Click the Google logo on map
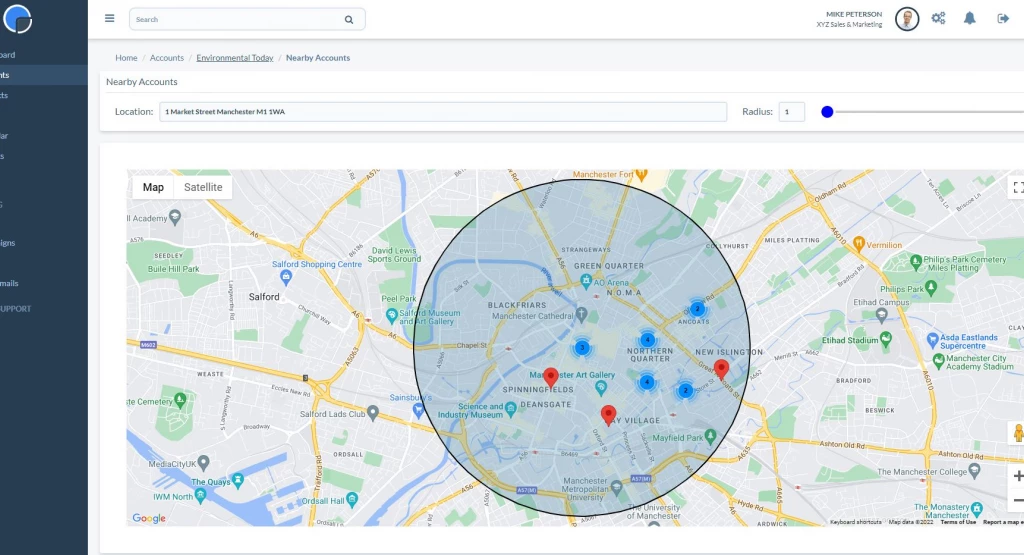This screenshot has width=1024, height=555. click(149, 518)
